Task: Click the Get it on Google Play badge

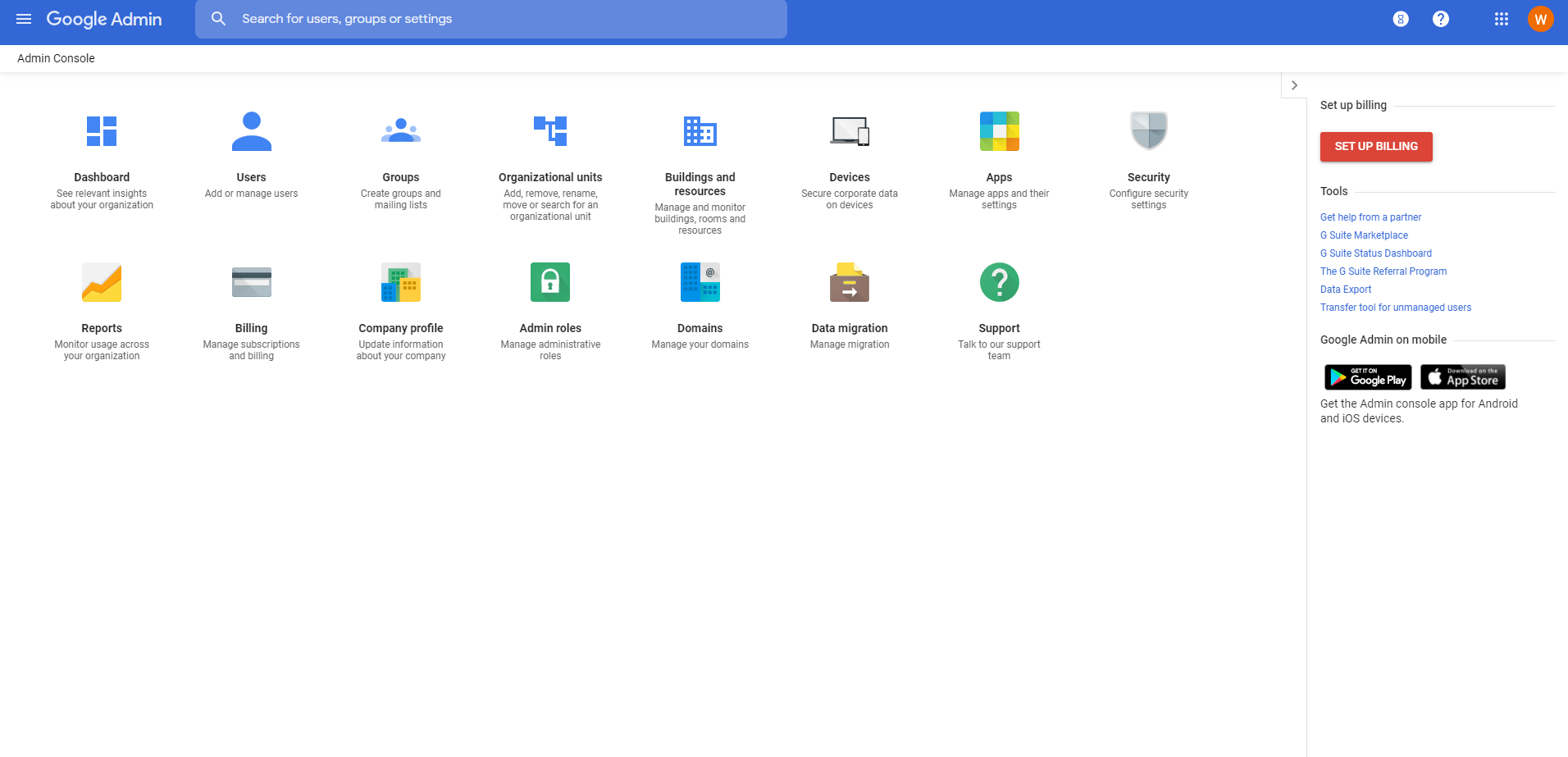Action: pyautogui.click(x=1368, y=377)
